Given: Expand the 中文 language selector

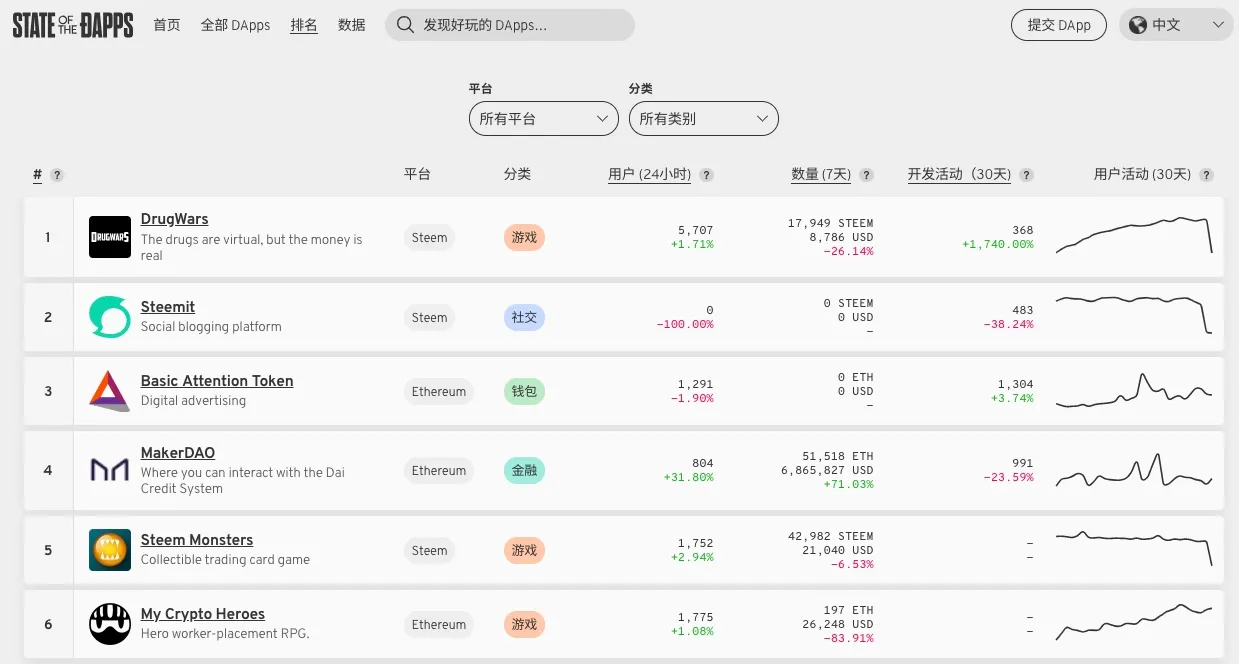Looking at the screenshot, I should pyautogui.click(x=1176, y=25).
